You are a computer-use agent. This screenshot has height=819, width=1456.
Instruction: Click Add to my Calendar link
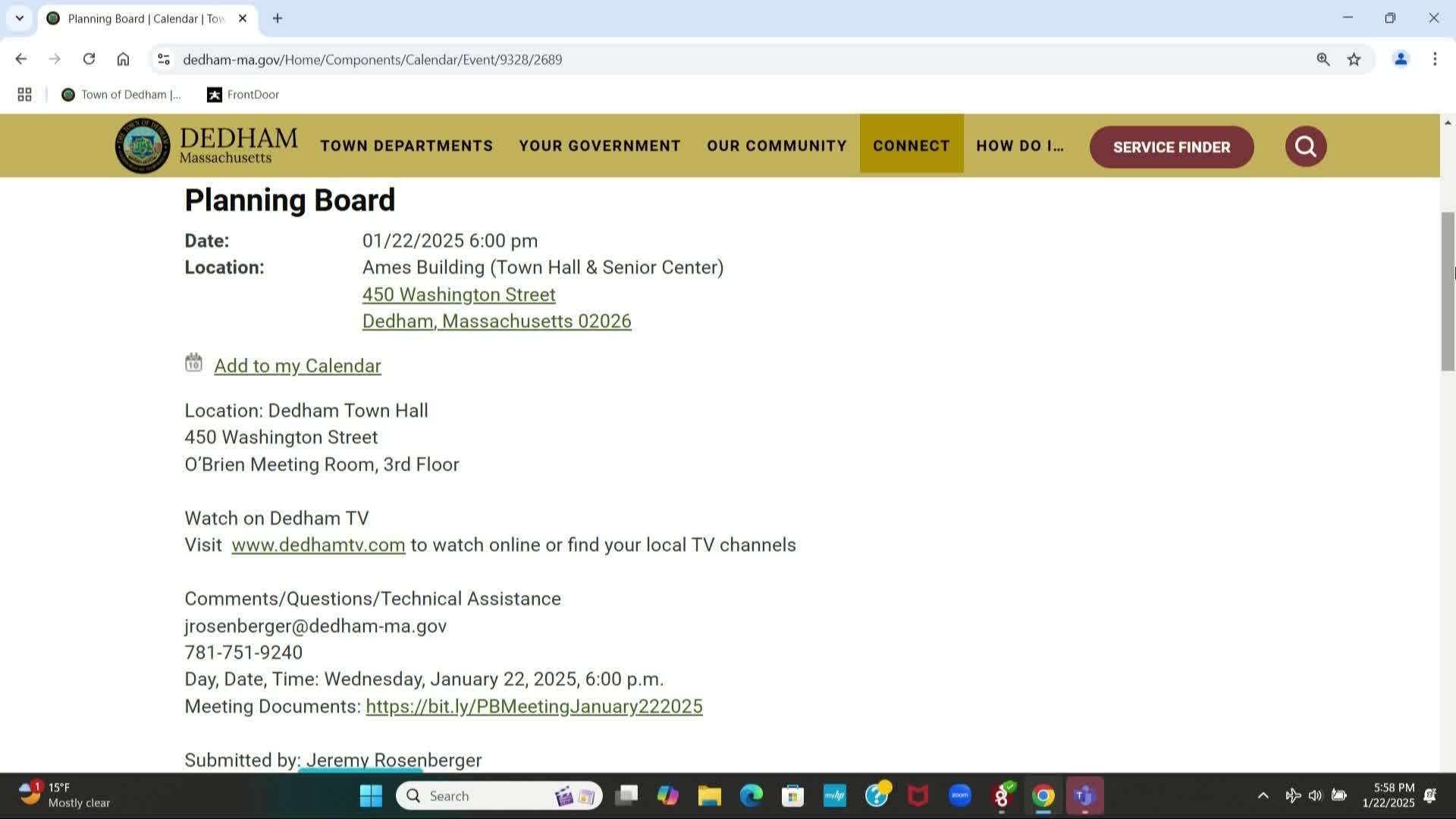tap(297, 366)
